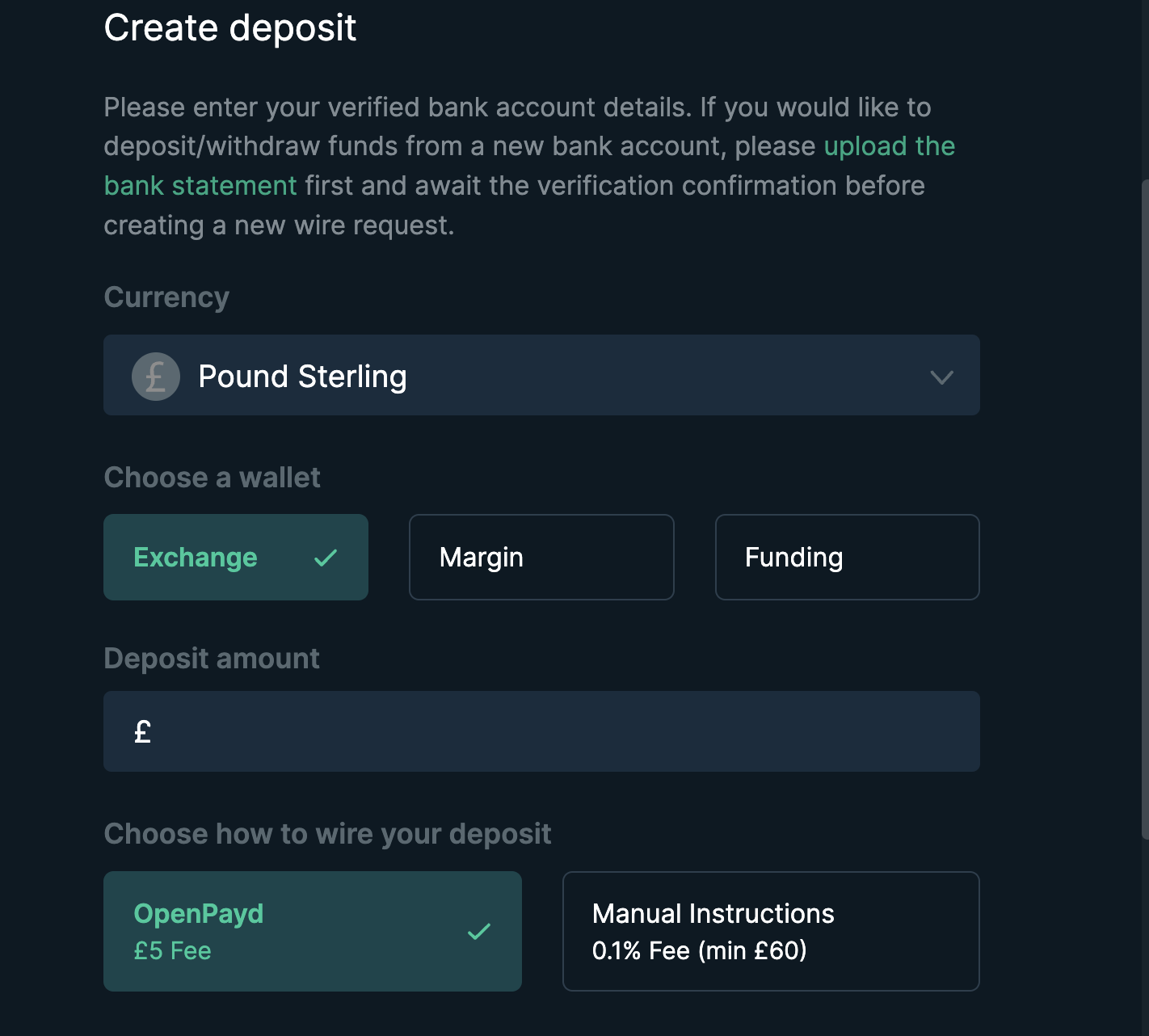1149x1036 pixels.
Task: Select the Exchange wallet option
Action: click(x=236, y=557)
